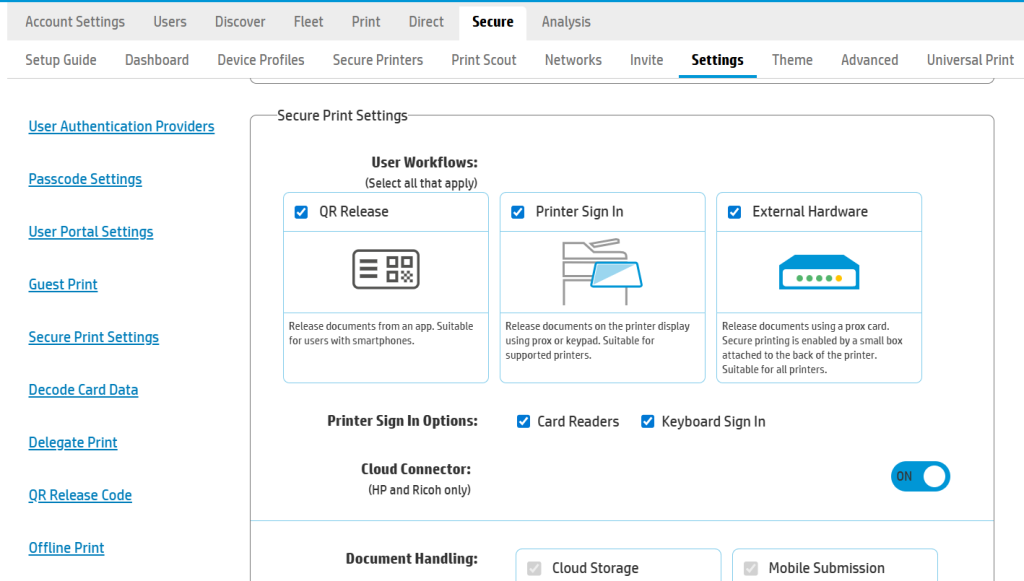Click the Printer Sign In printer icon
This screenshot has height=581, width=1024.
pos(601,272)
